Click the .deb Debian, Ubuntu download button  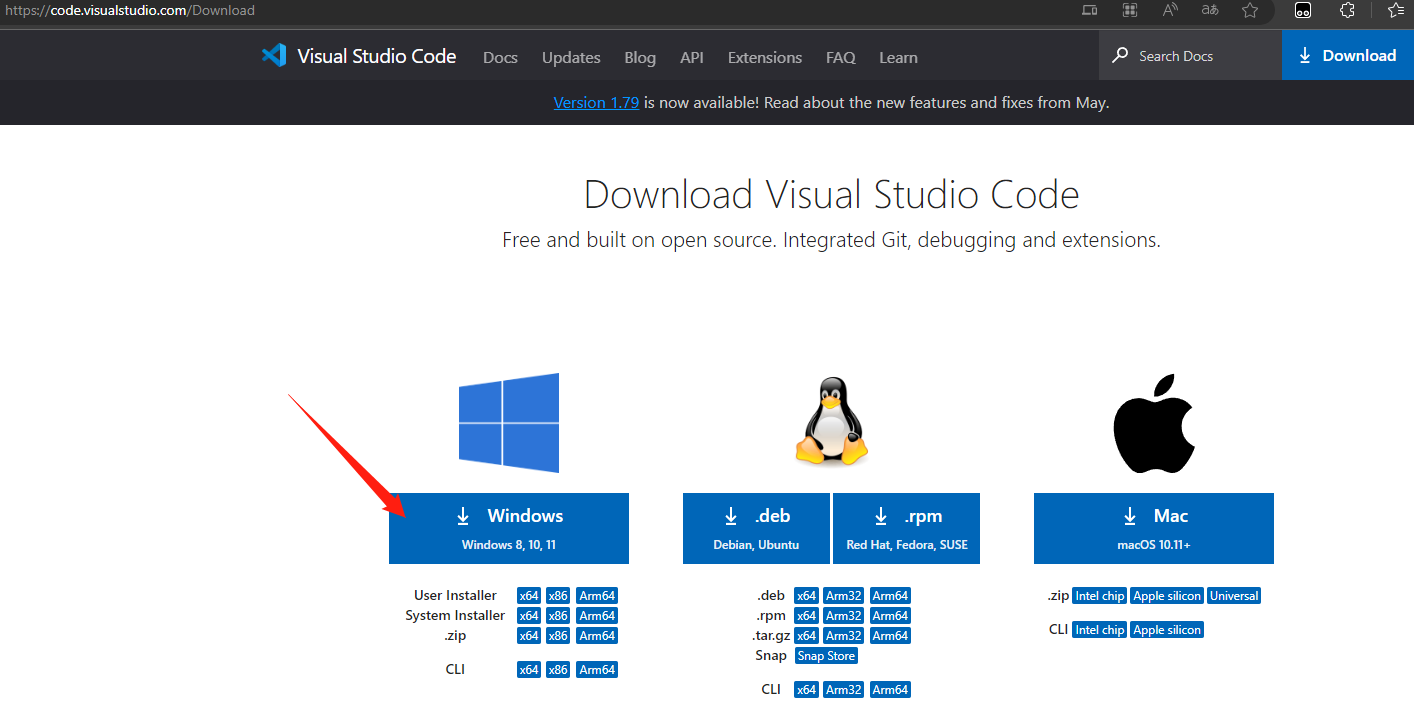756,528
